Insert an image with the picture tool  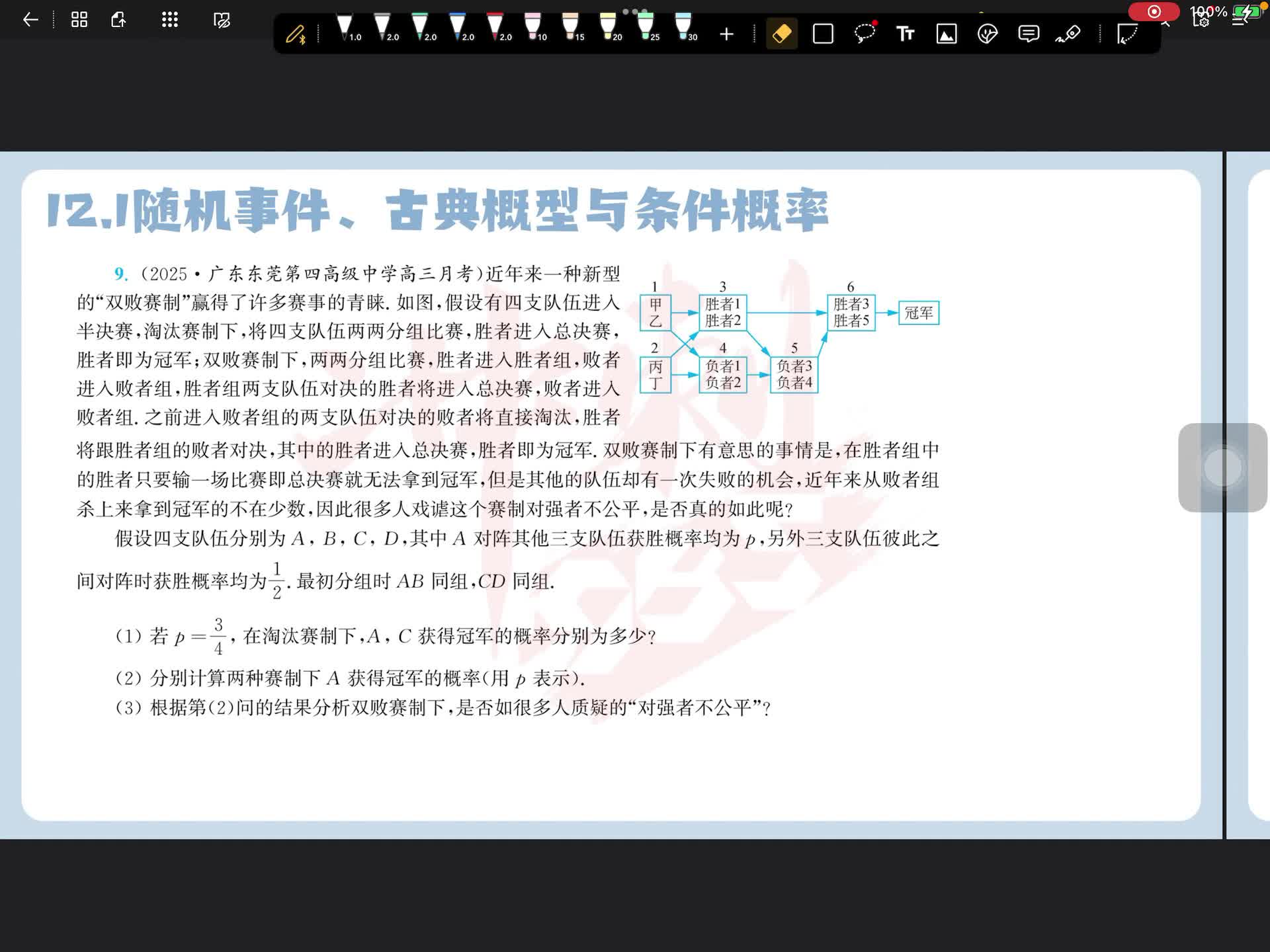[947, 34]
